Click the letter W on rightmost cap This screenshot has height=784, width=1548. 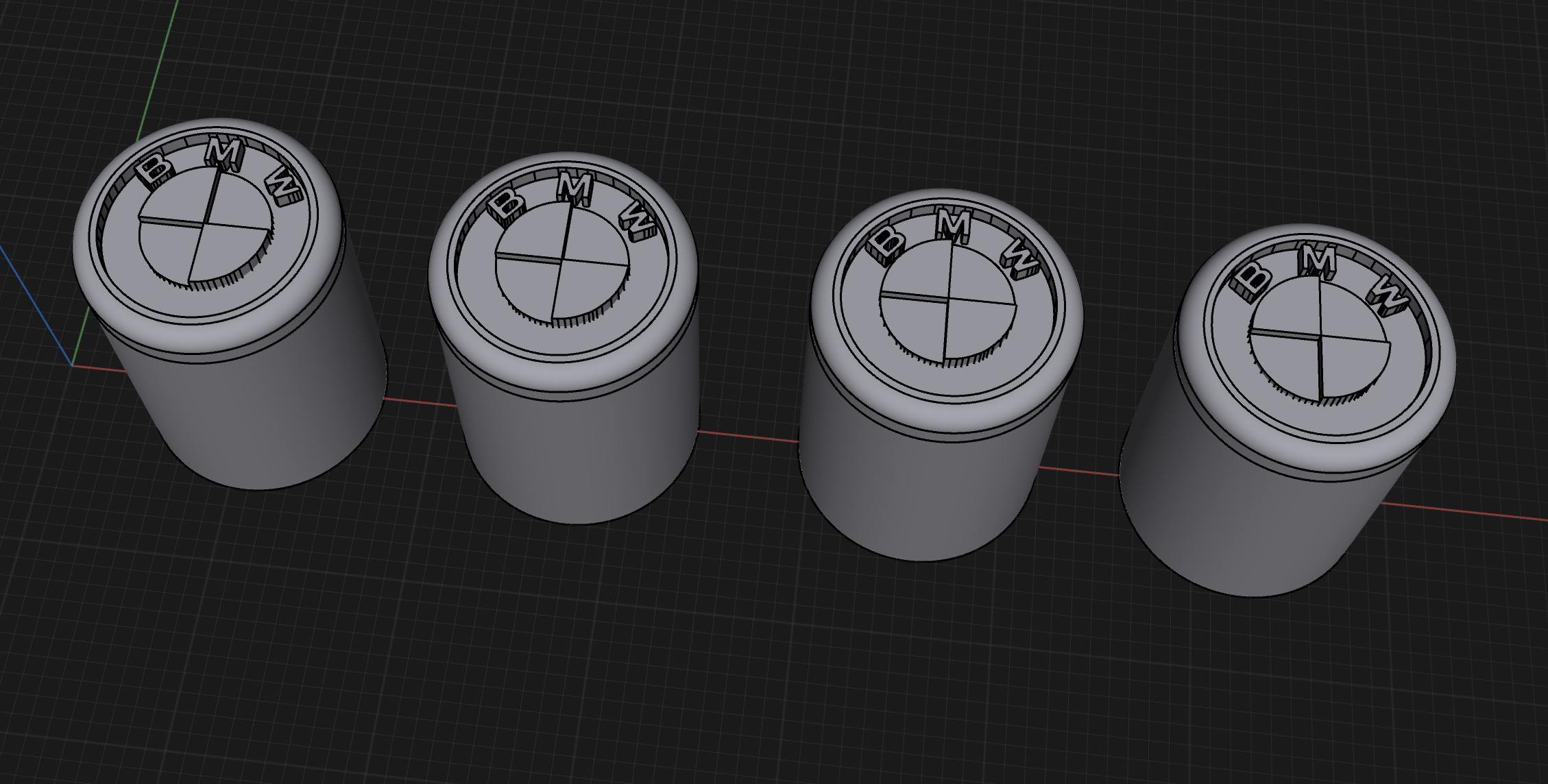pos(1388,295)
